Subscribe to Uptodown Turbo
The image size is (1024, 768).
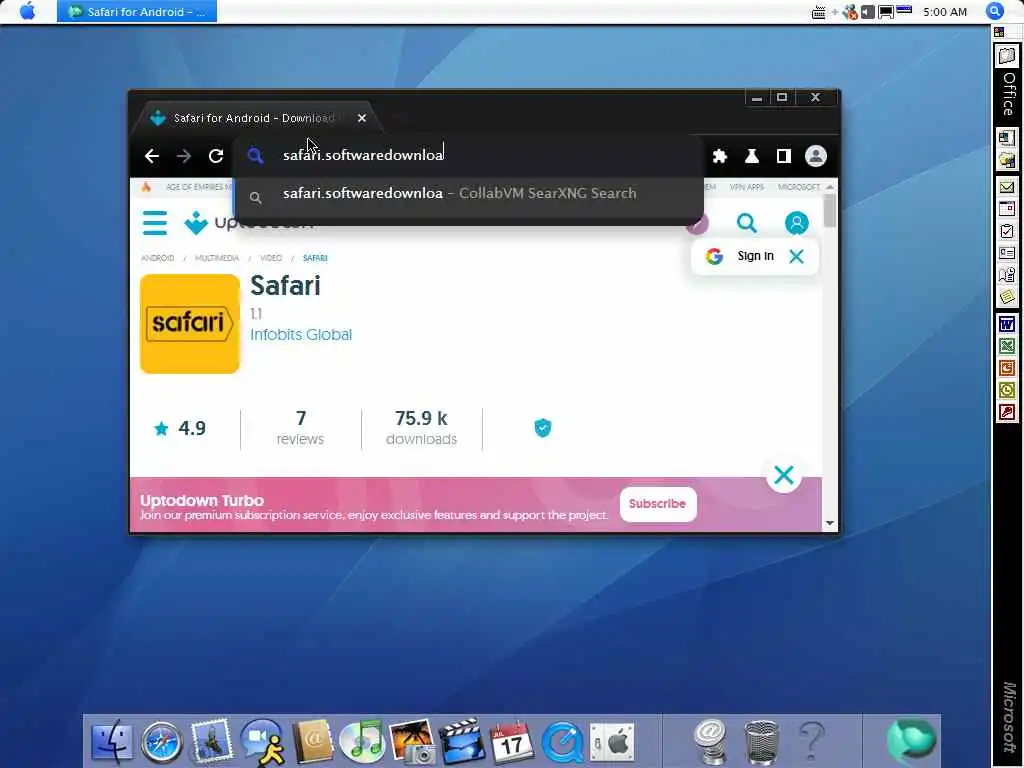coord(658,504)
